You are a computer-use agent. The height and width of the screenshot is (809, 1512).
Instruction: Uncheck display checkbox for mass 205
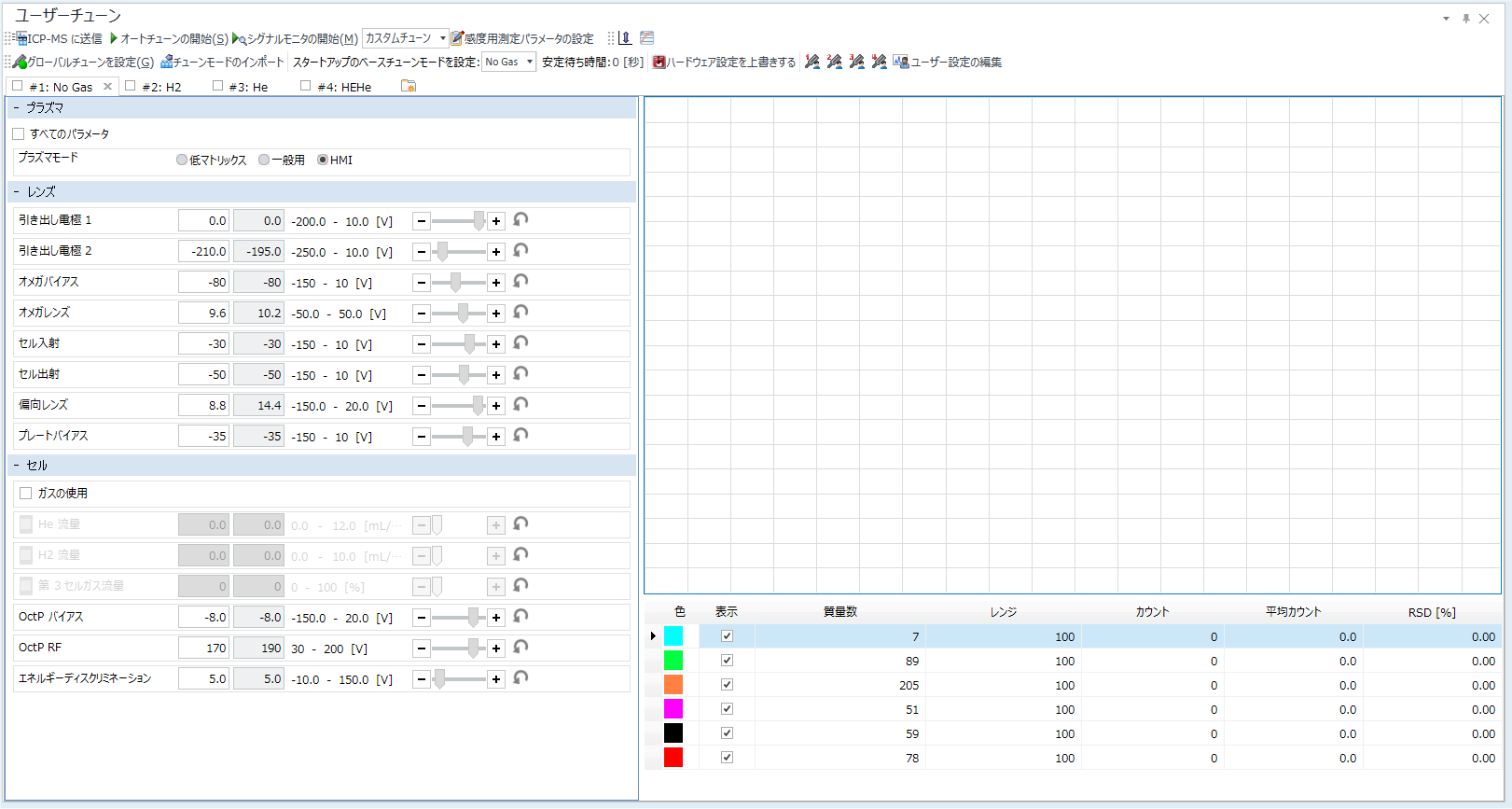(727, 685)
